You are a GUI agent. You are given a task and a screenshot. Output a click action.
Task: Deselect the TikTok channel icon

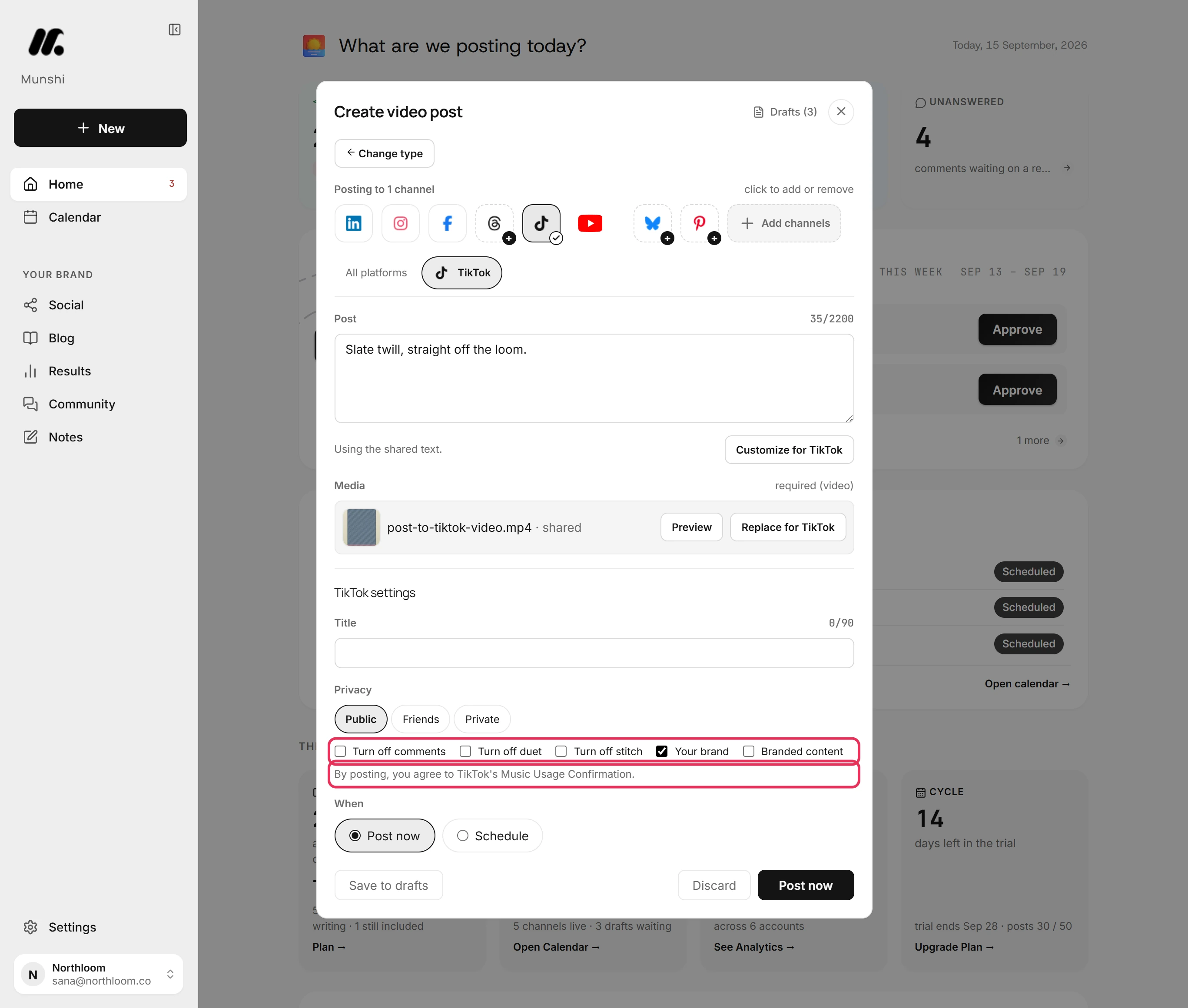point(541,223)
